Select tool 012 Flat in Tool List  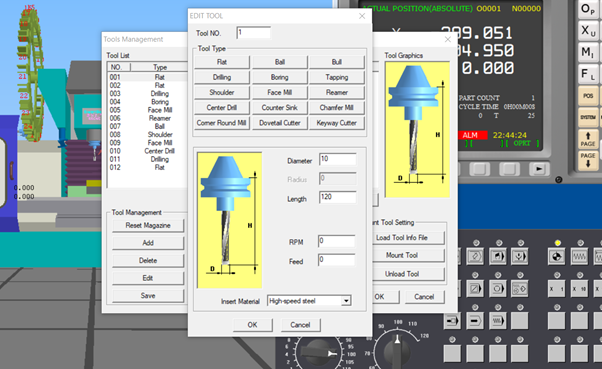[147, 167]
